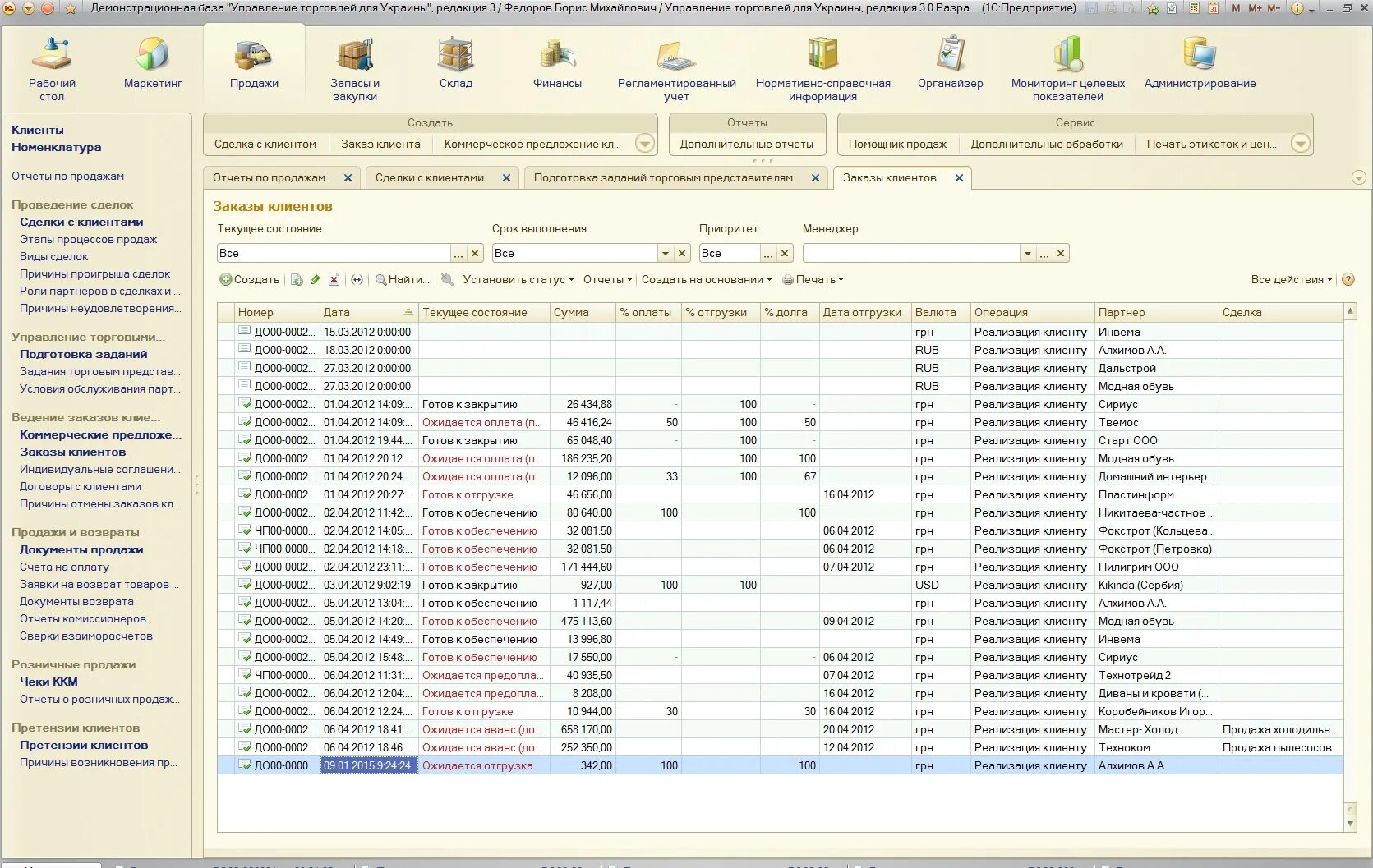Screen dimensions: 1373x868
Task: Open Чеки ККМ in the sidebar
Action: (x=48, y=682)
